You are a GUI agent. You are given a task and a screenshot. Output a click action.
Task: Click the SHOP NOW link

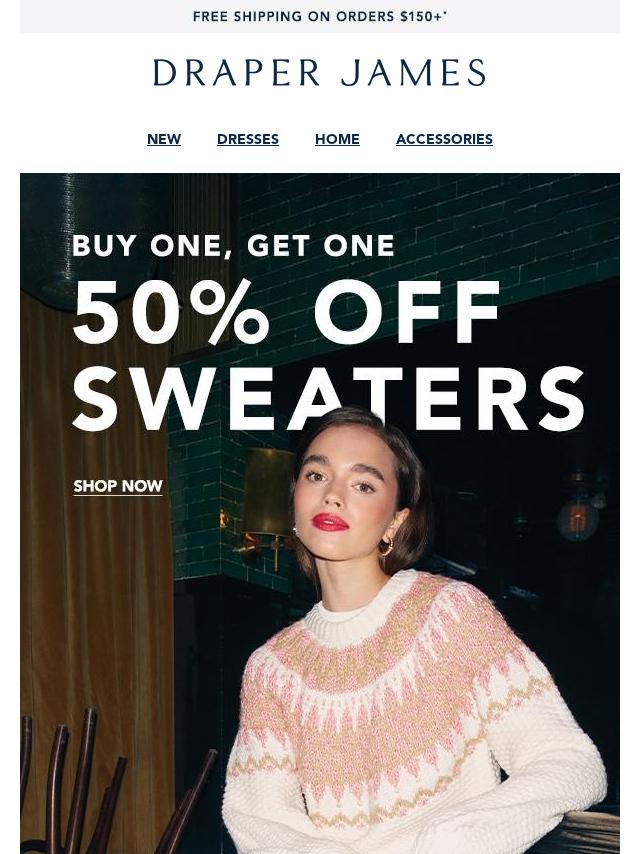click(118, 486)
